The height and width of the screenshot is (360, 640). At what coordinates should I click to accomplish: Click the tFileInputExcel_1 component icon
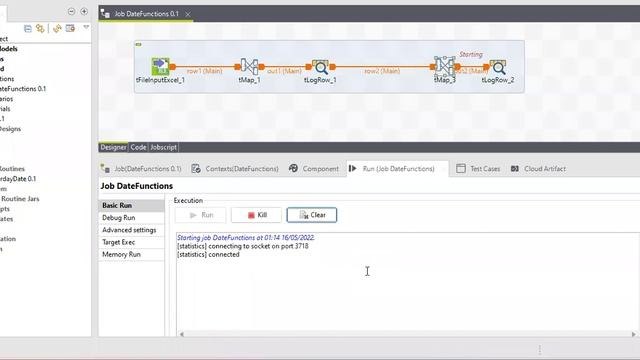click(x=160, y=66)
